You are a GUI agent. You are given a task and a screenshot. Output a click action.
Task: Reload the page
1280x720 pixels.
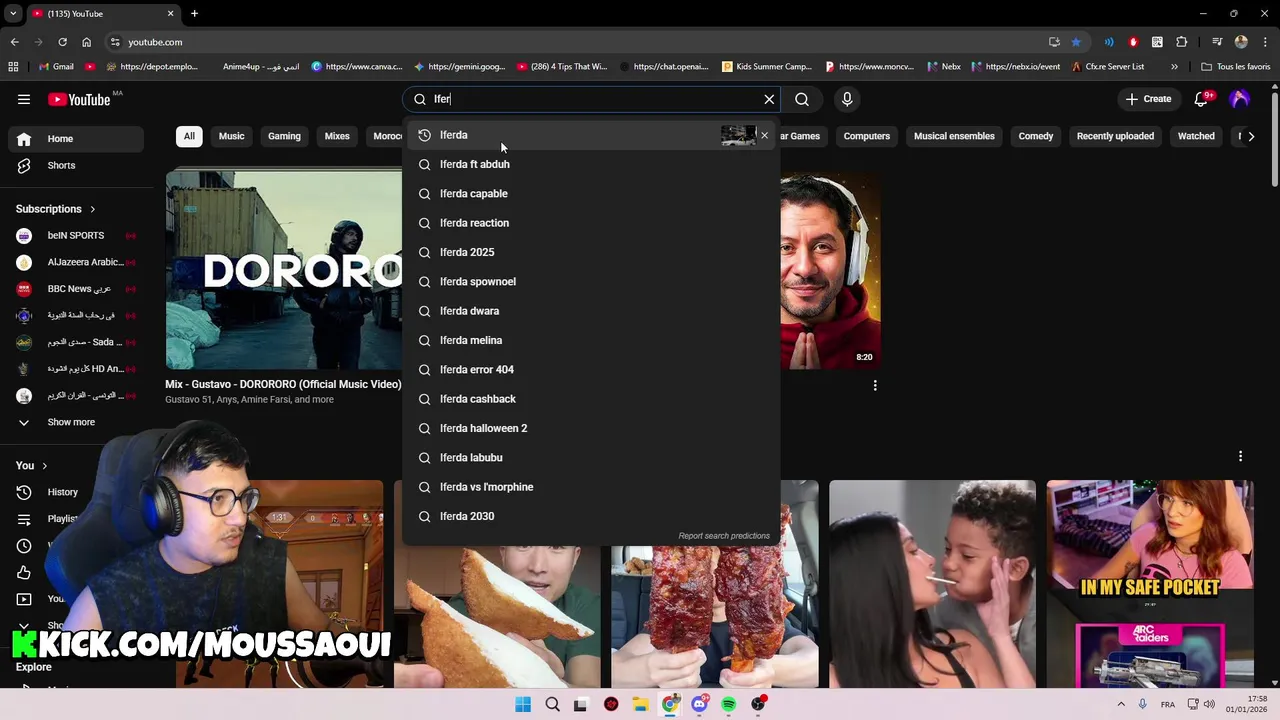(62, 42)
